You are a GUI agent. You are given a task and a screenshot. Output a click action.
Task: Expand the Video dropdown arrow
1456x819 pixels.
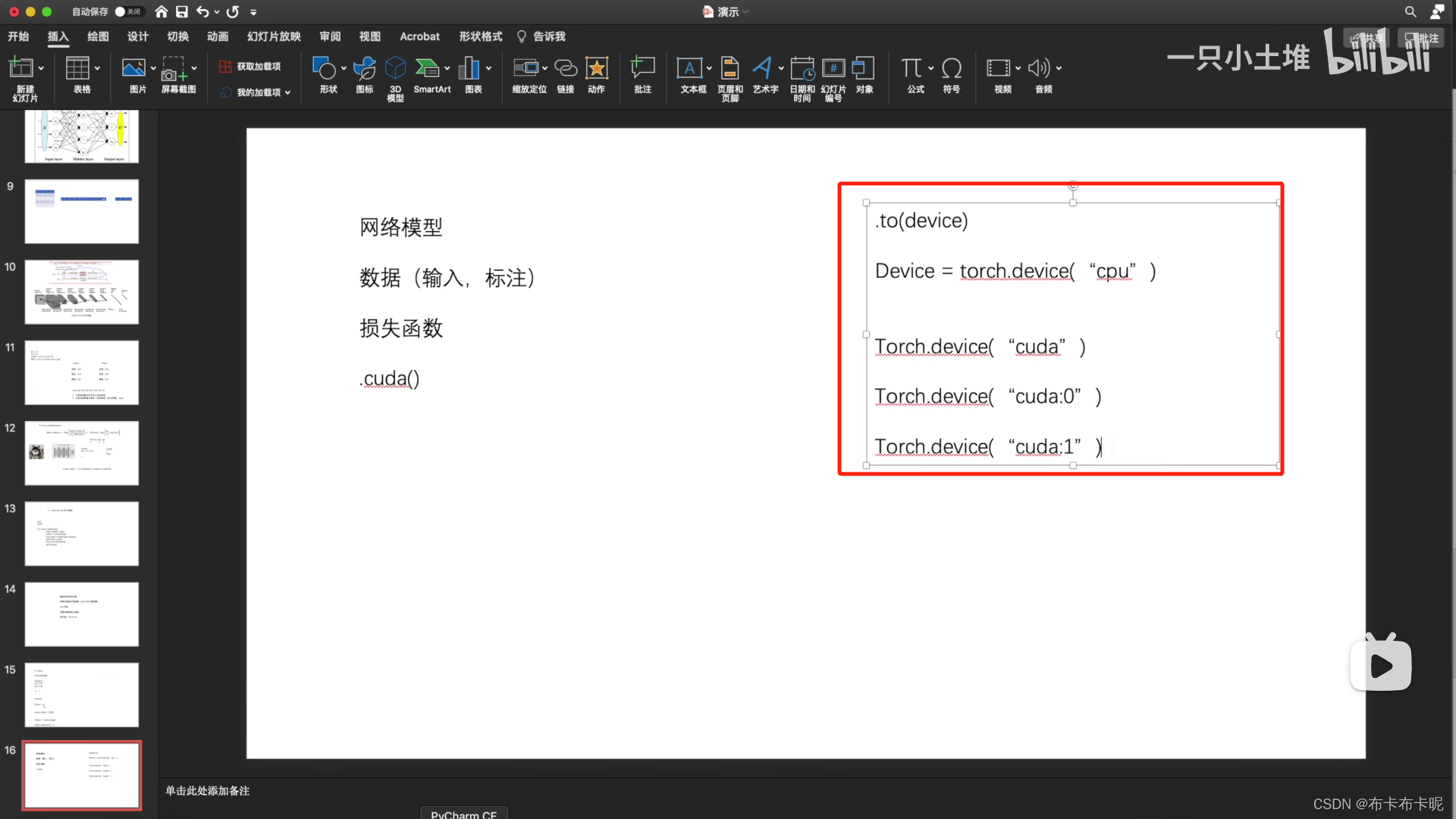click(1018, 68)
